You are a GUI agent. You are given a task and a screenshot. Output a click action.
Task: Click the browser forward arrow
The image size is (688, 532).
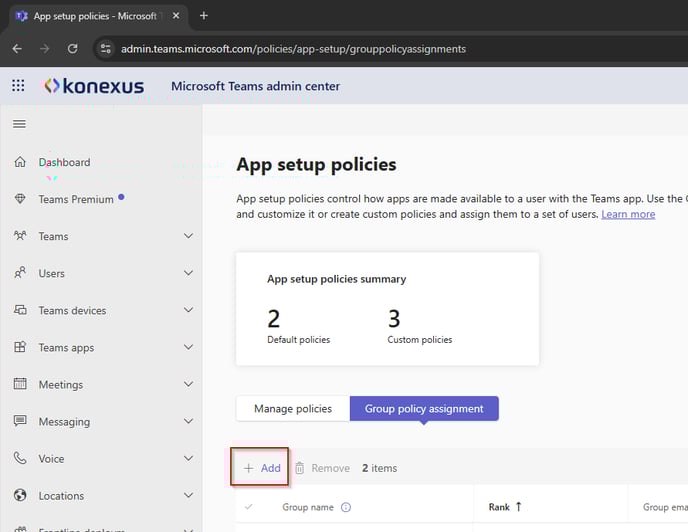point(44,49)
